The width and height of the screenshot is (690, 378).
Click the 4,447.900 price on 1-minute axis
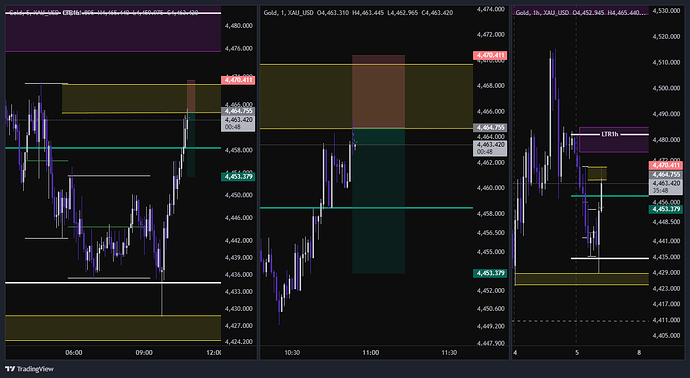click(x=490, y=343)
